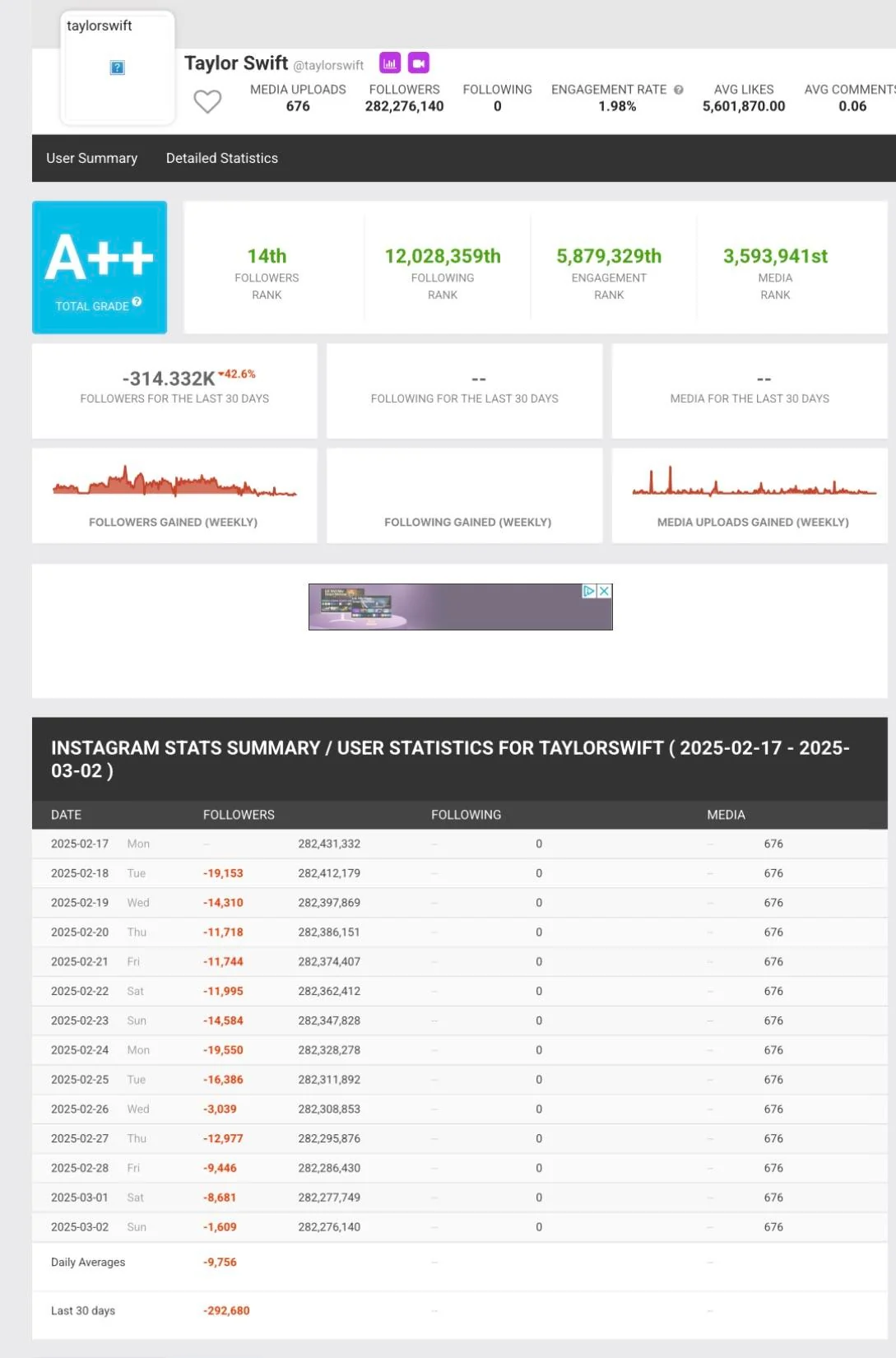Close the banner advertisement with X

click(605, 591)
